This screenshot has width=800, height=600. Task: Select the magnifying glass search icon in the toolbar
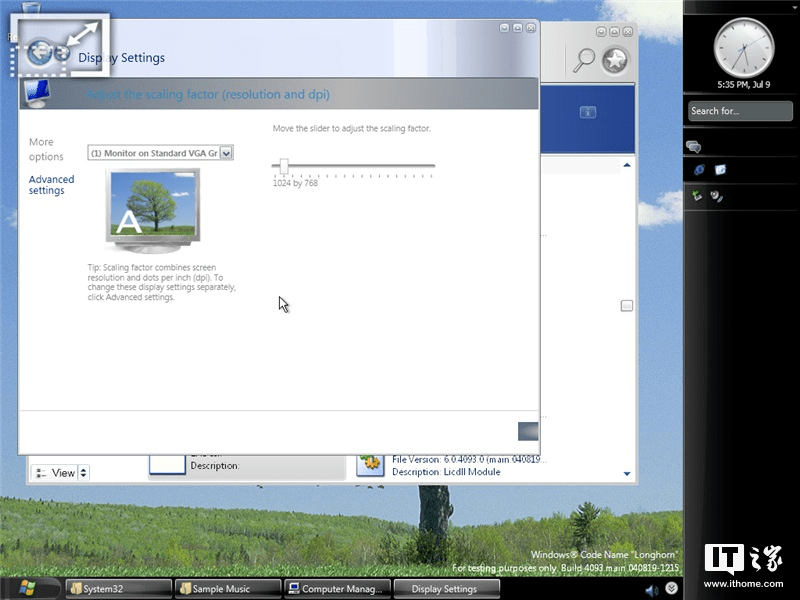585,59
